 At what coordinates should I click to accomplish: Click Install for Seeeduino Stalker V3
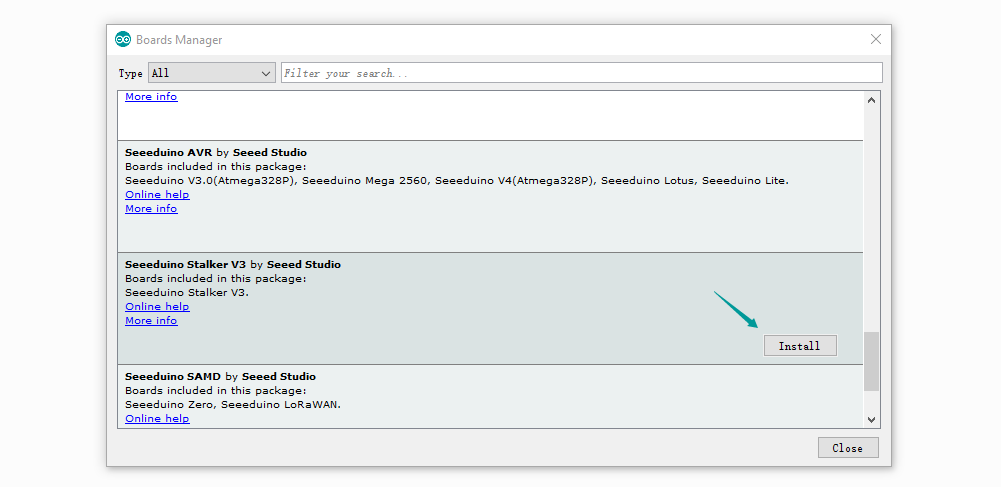[800, 346]
